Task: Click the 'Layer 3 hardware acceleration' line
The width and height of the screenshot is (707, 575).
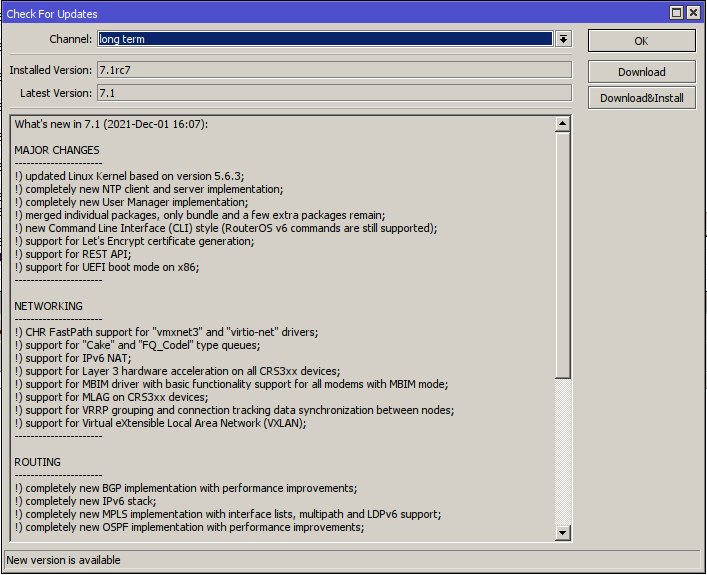Action: point(177,371)
